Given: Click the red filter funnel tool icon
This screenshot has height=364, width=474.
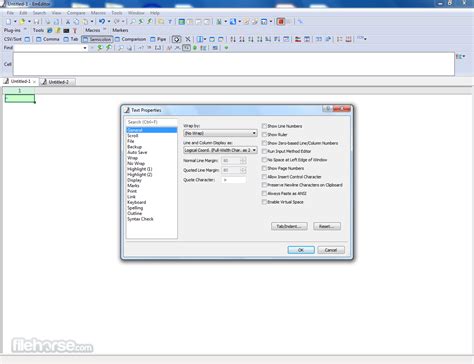Looking at the screenshot, I should pos(75,30).
